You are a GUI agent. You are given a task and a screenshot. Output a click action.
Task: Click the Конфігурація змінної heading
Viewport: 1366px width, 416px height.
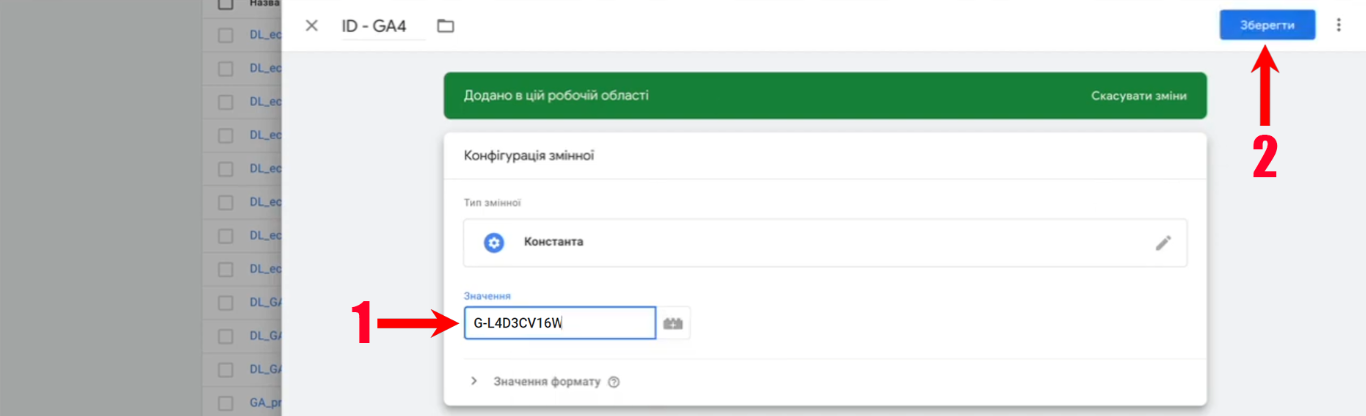pyautogui.click(x=530, y=155)
